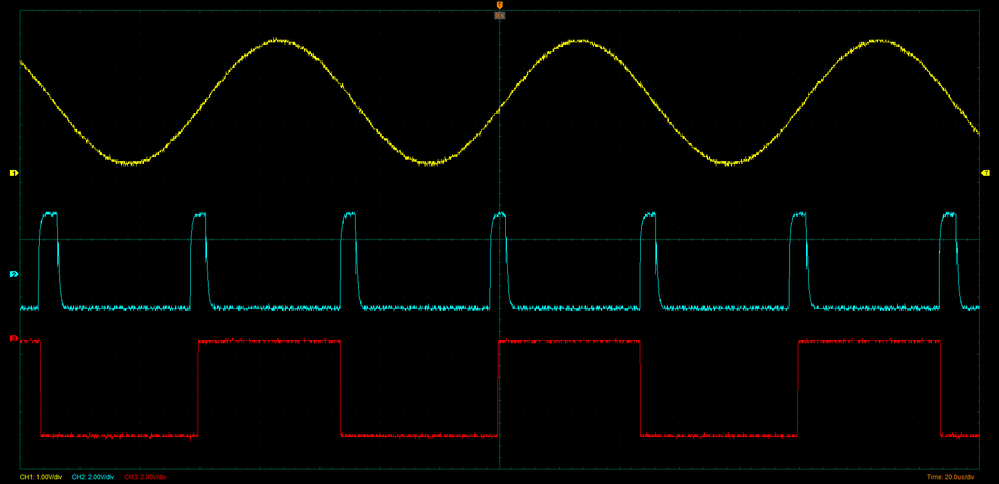Click the '0 s' trigger time label

pyautogui.click(x=500, y=15)
